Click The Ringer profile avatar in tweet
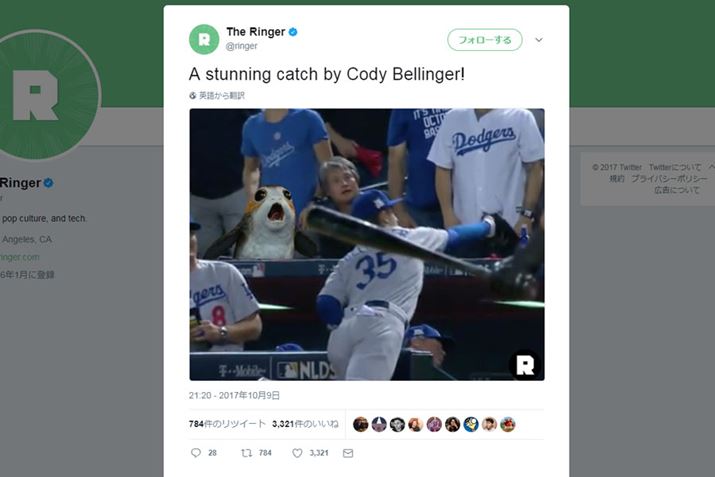The image size is (715, 477). coord(204,39)
